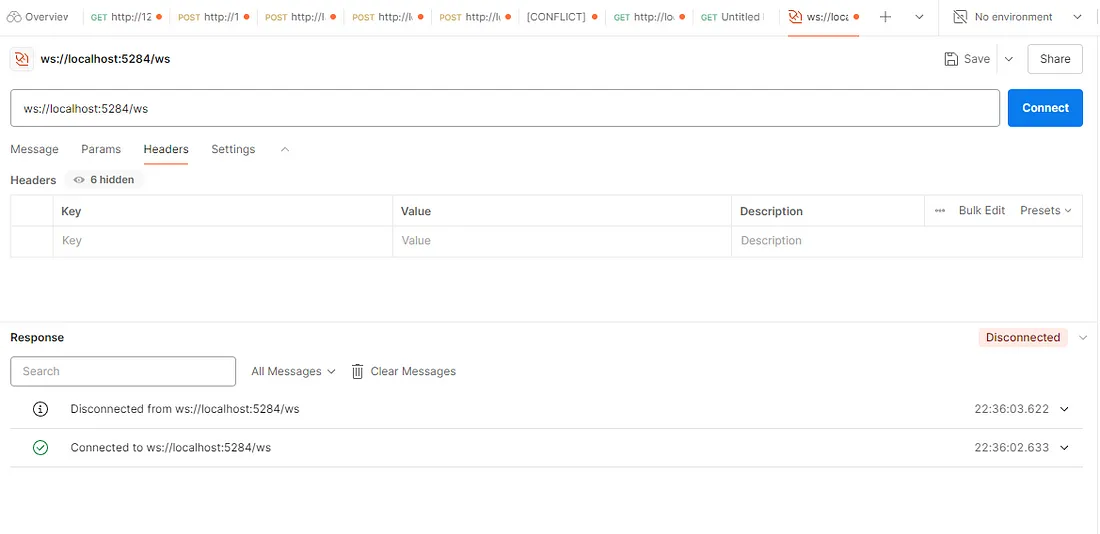Image resolution: width=1100 pixels, height=534 pixels.
Task: Click the WebSocket icon beside the request title
Action: [x=22, y=59]
